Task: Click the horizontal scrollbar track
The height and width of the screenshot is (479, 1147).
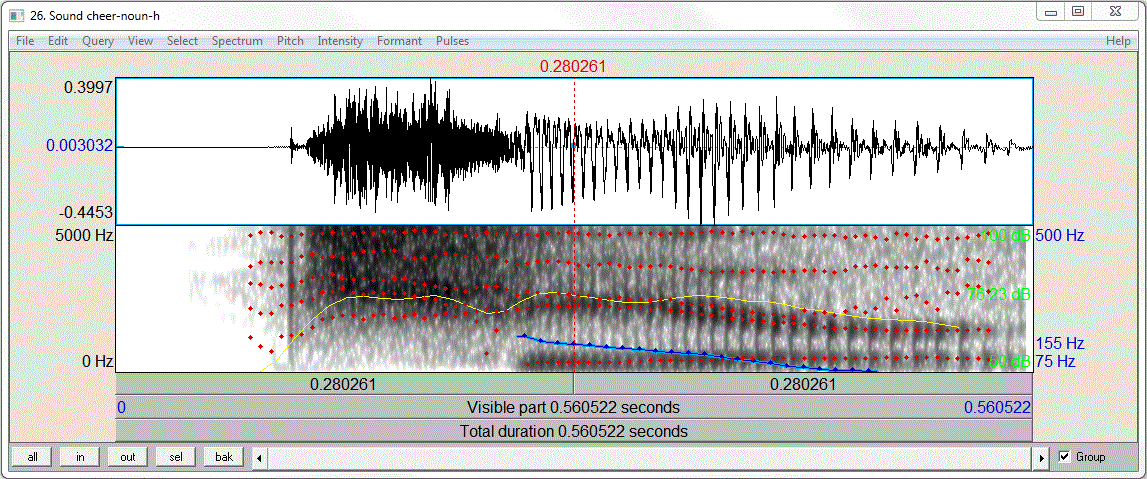Action: click(650, 458)
